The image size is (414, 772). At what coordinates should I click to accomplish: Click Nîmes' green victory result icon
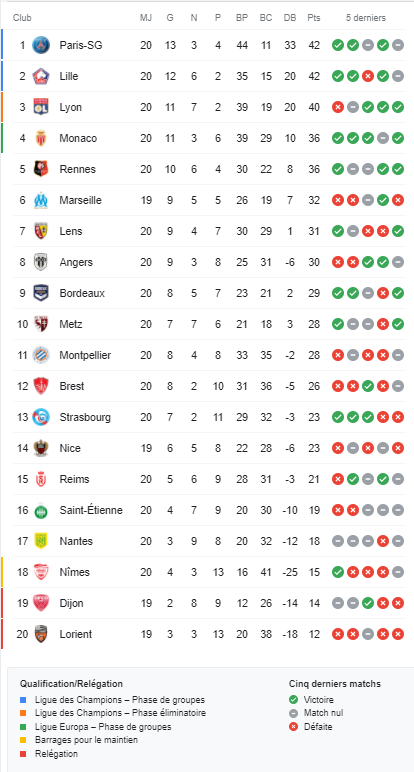[x=338, y=573]
